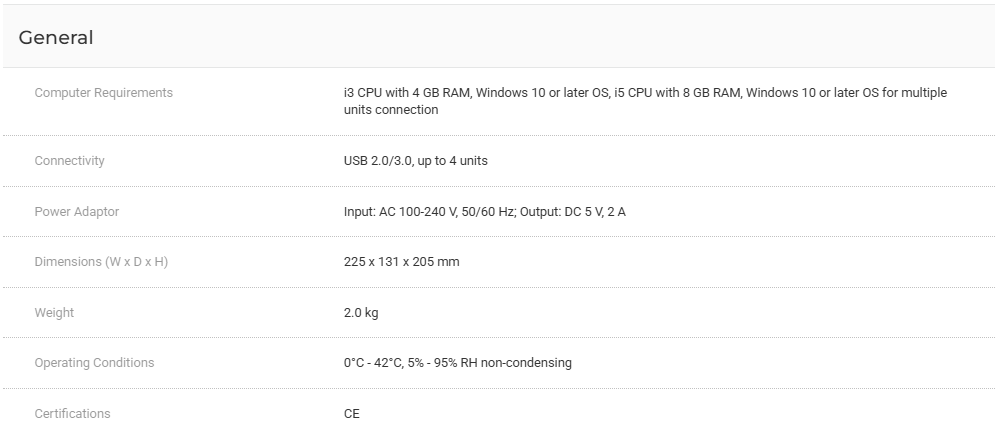Click the 'units connection' text line

[390, 110]
